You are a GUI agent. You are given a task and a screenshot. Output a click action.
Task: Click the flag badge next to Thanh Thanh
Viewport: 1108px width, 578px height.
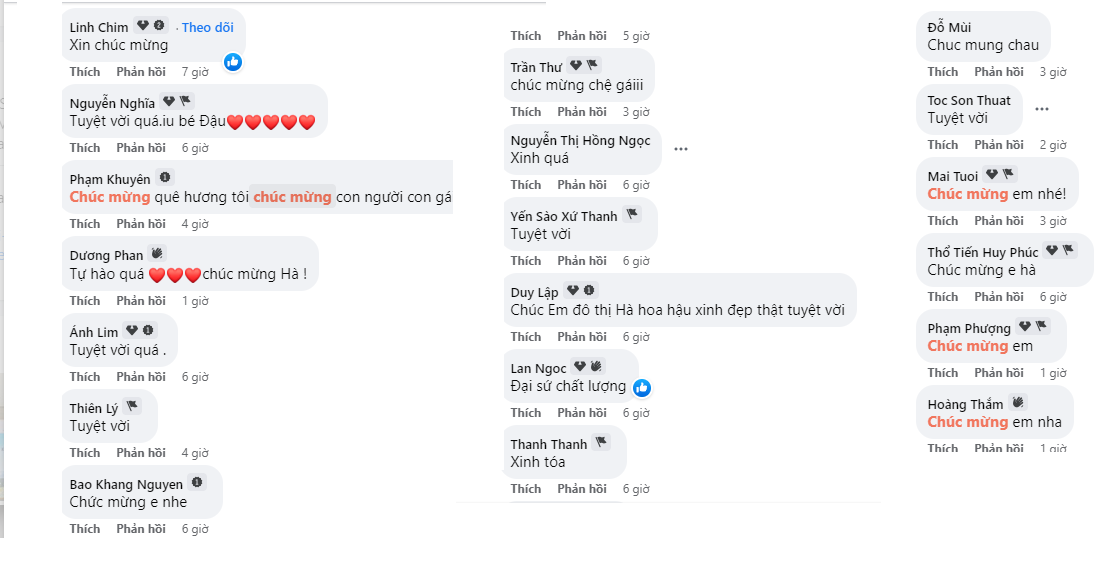coord(601,443)
